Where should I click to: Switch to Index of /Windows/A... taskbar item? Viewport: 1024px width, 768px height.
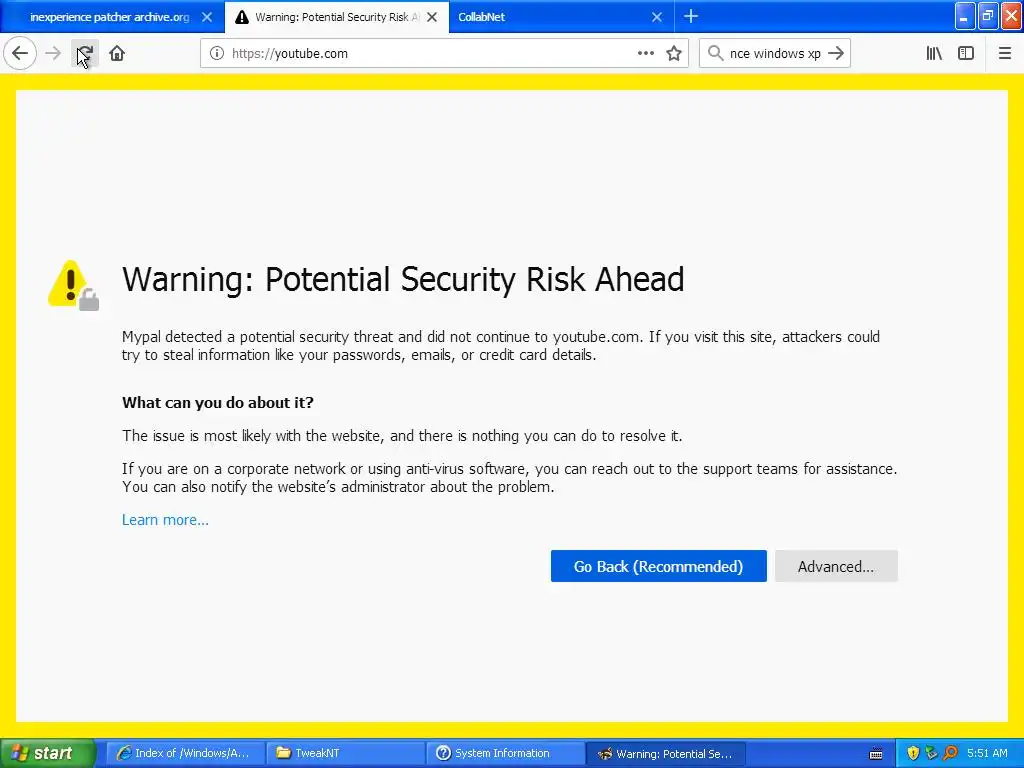coord(185,753)
